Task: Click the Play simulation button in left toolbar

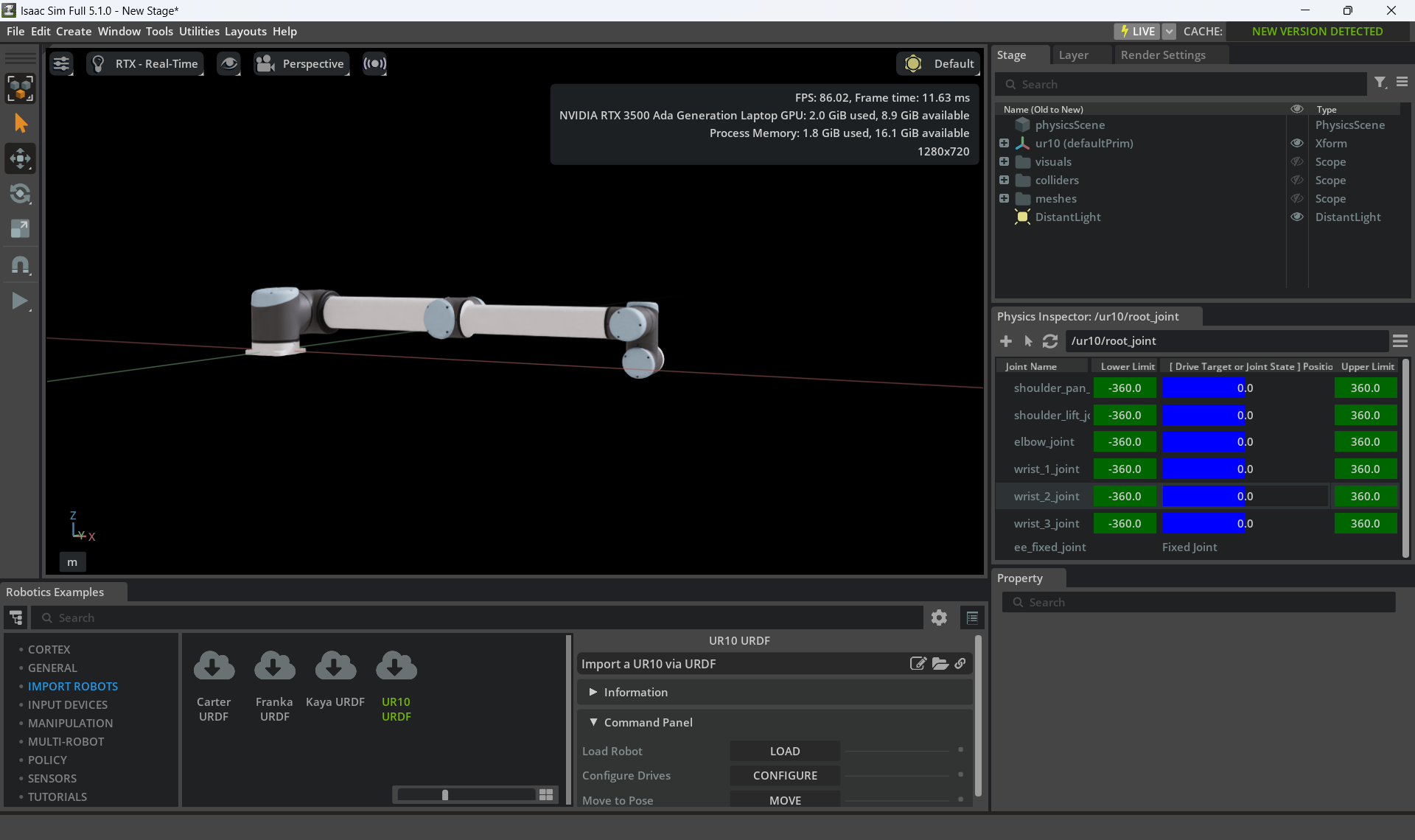Action: 20,301
